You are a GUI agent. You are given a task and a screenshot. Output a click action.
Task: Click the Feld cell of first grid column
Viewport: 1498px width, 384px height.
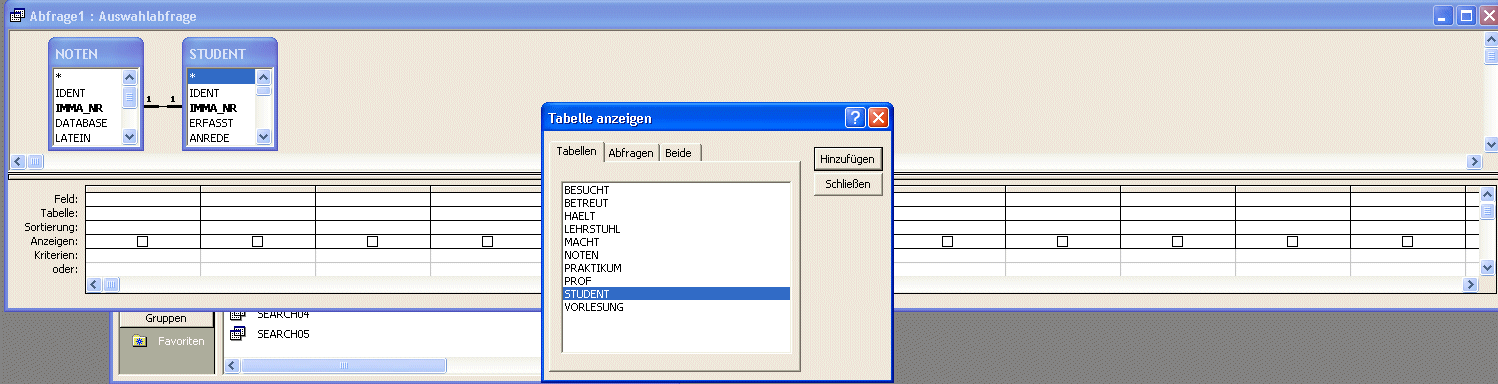coord(143,199)
